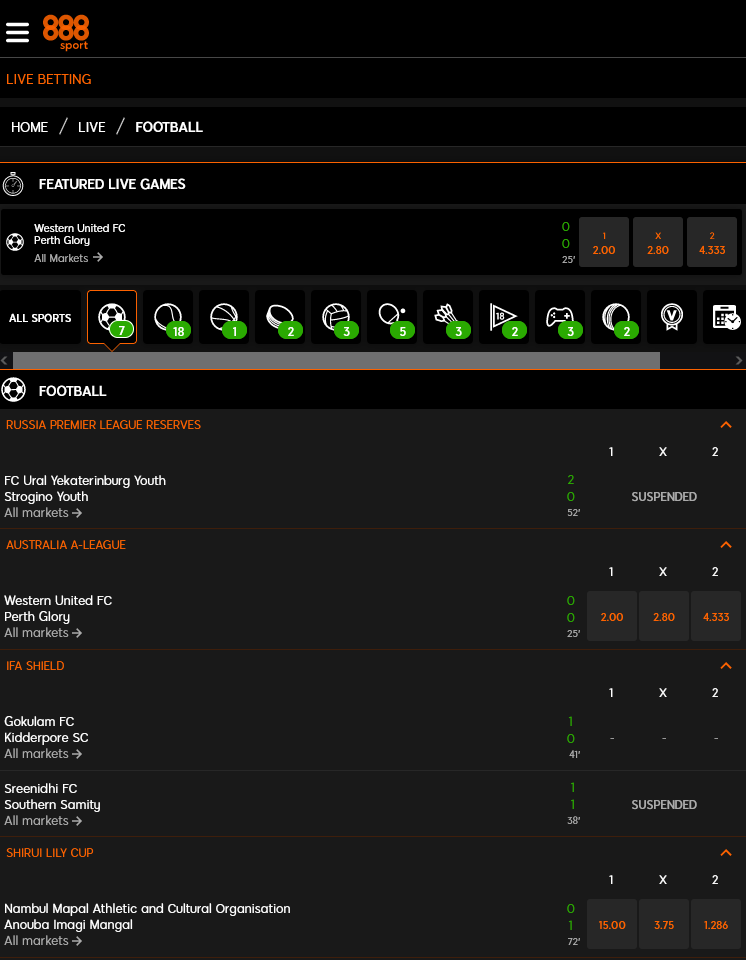Click the sports bar horizontal scrollbar thumb
This screenshot has height=960, width=746.
tap(336, 360)
